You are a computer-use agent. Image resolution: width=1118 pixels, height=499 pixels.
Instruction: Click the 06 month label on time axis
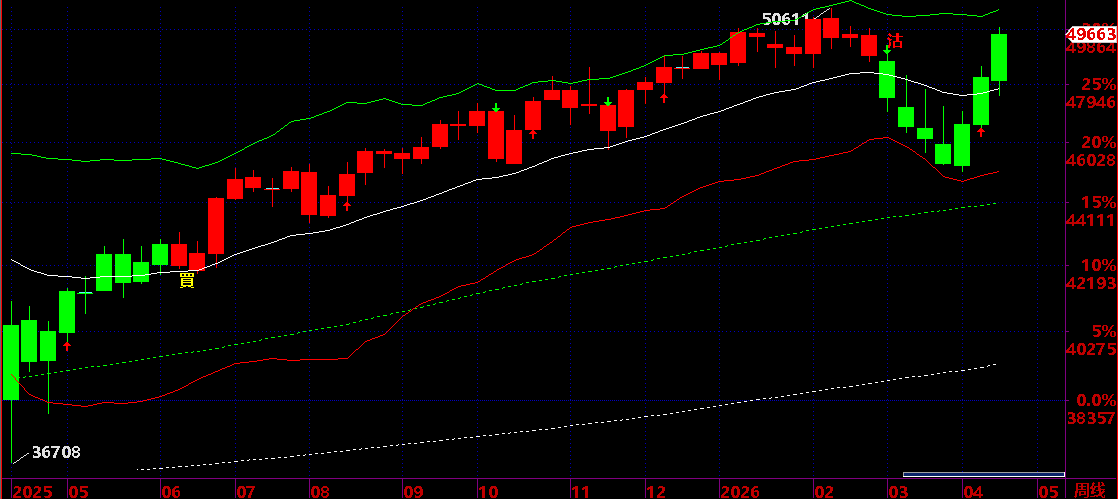pos(171,491)
